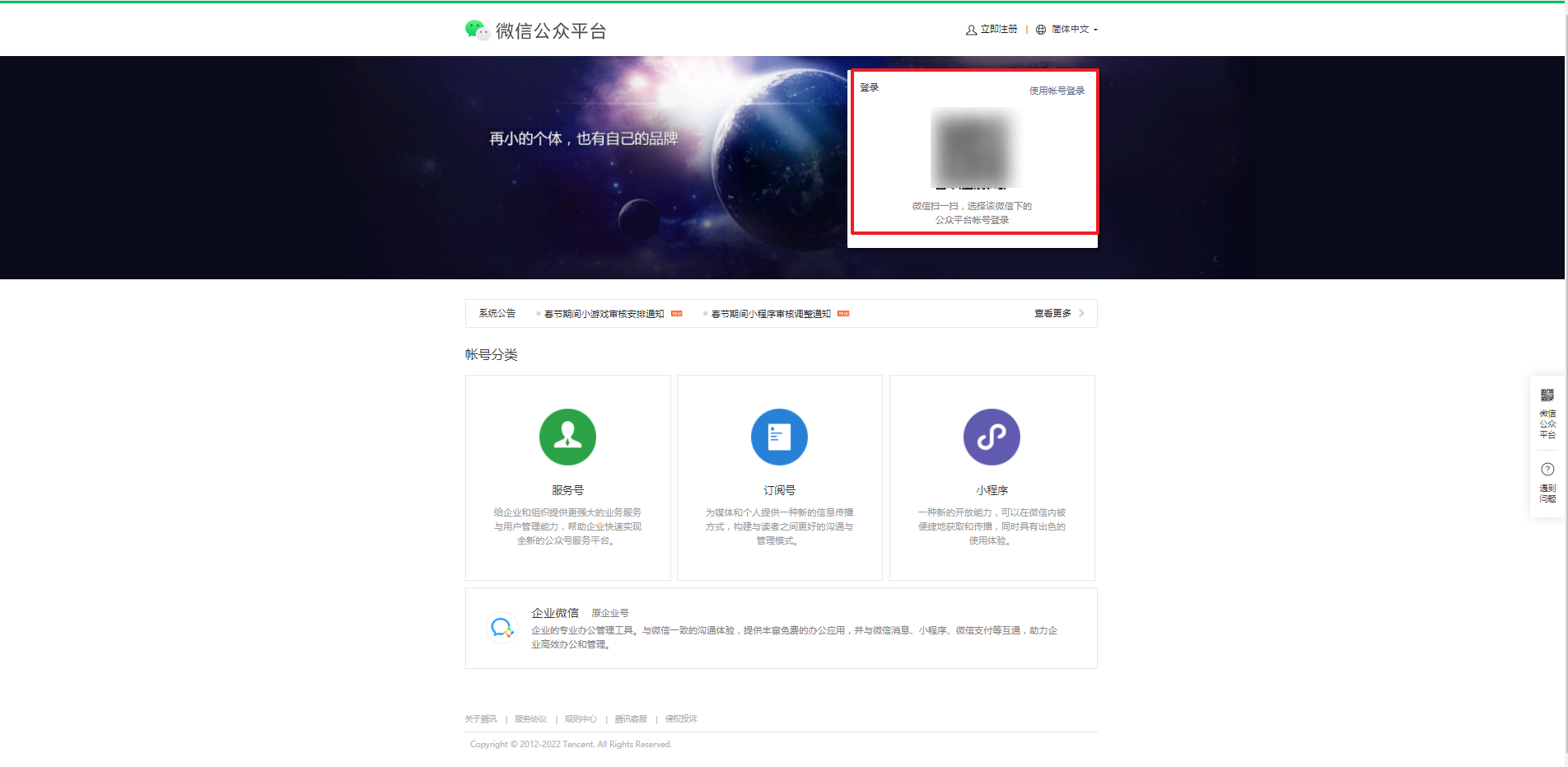
Task: Open 规则中心 footer link
Action: click(x=581, y=719)
